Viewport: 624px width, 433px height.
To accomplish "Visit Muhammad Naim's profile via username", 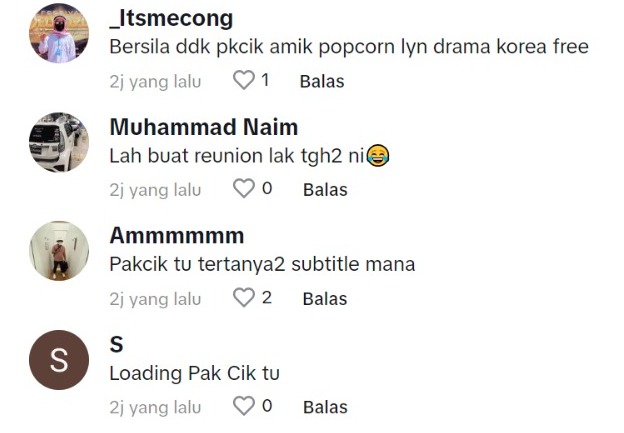I will [x=203, y=127].
